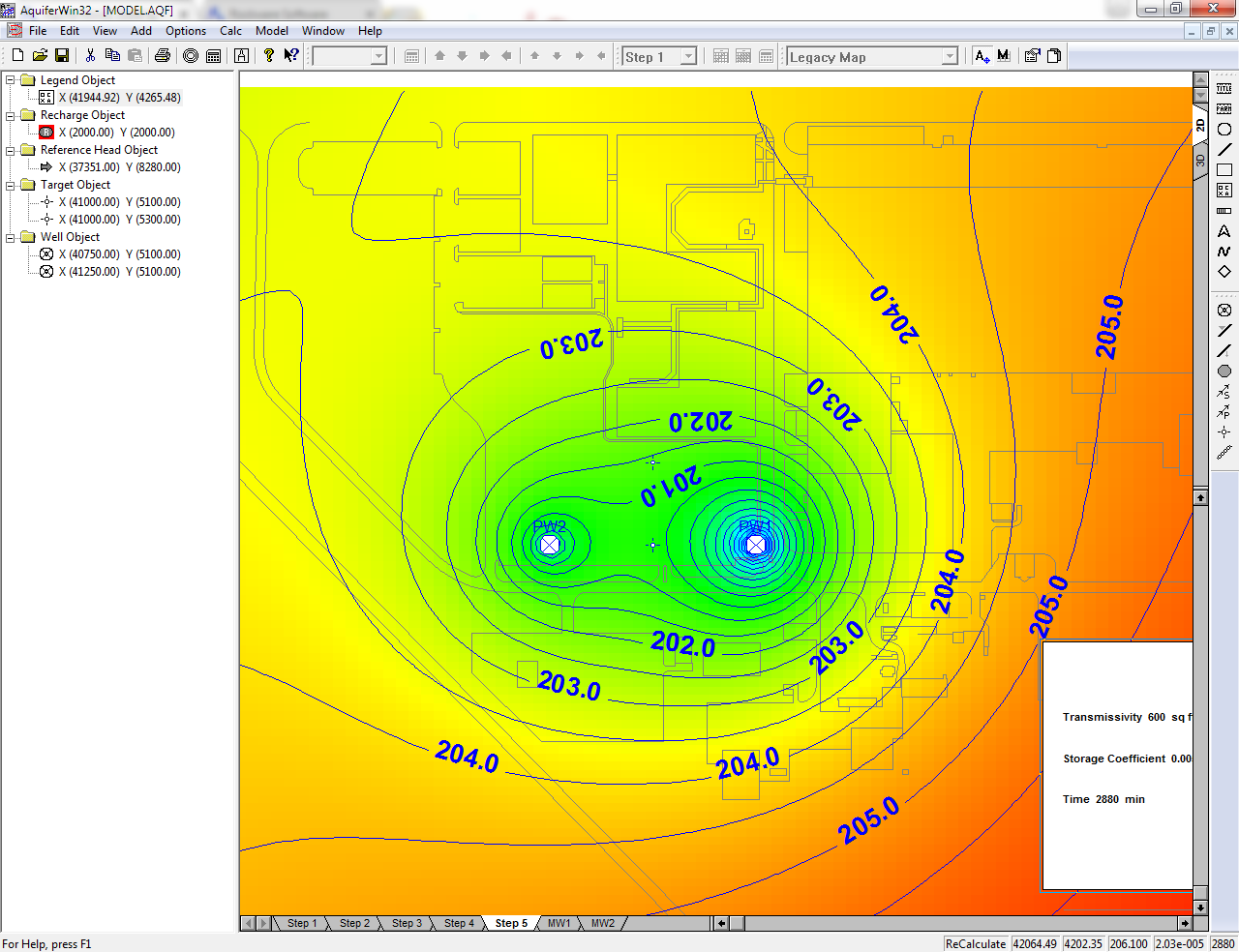Select well at X (40750.00) Y (5100.00)
This screenshot has width=1239, height=952.
[119, 254]
